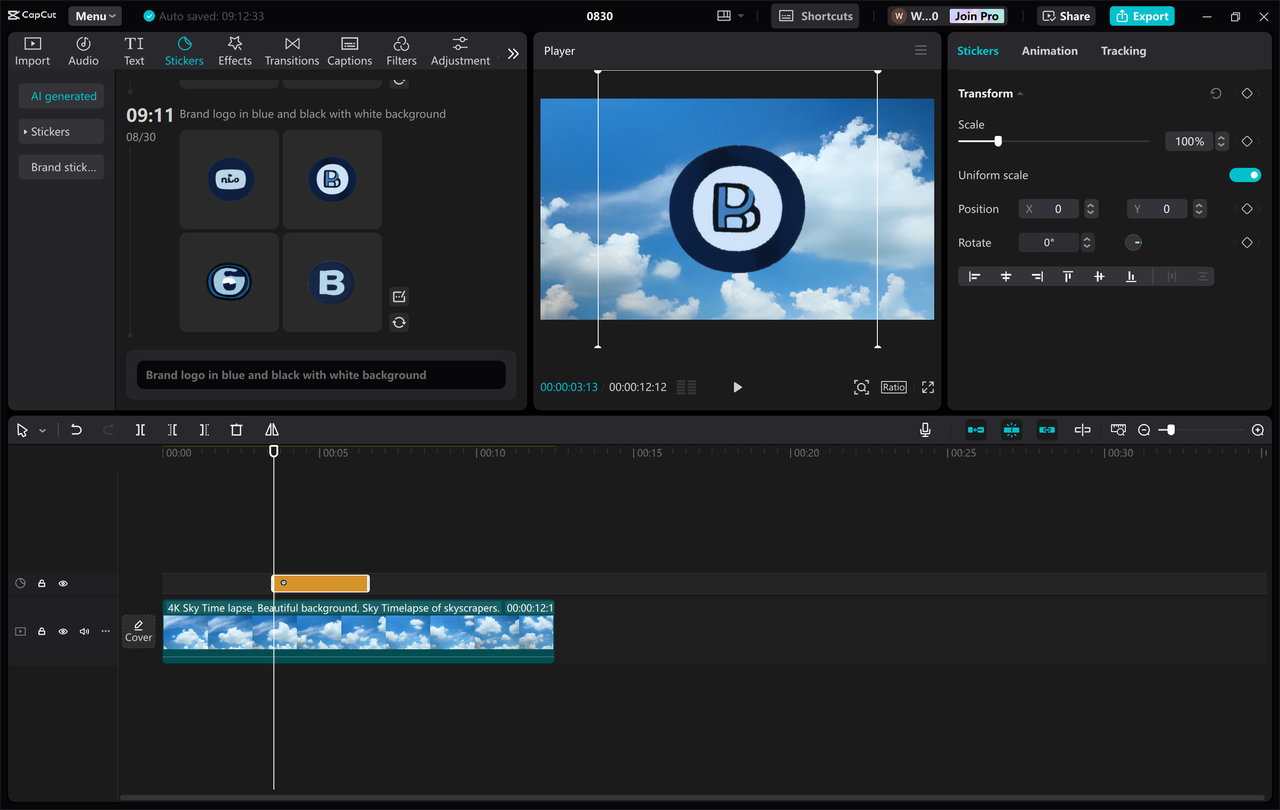This screenshot has height=810, width=1280.
Task: Select the Split tool in the timeline toolbar
Action: click(140, 429)
